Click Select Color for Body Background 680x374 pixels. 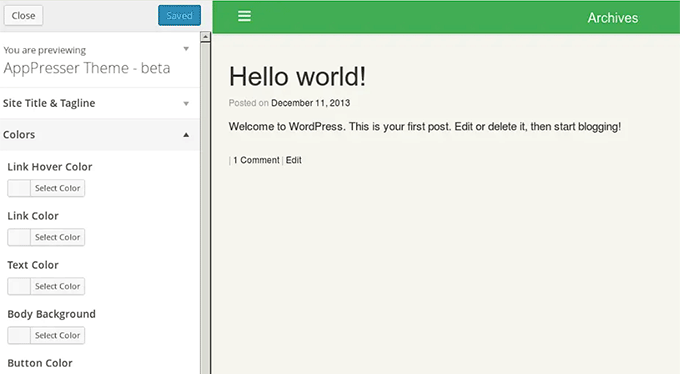(x=58, y=335)
